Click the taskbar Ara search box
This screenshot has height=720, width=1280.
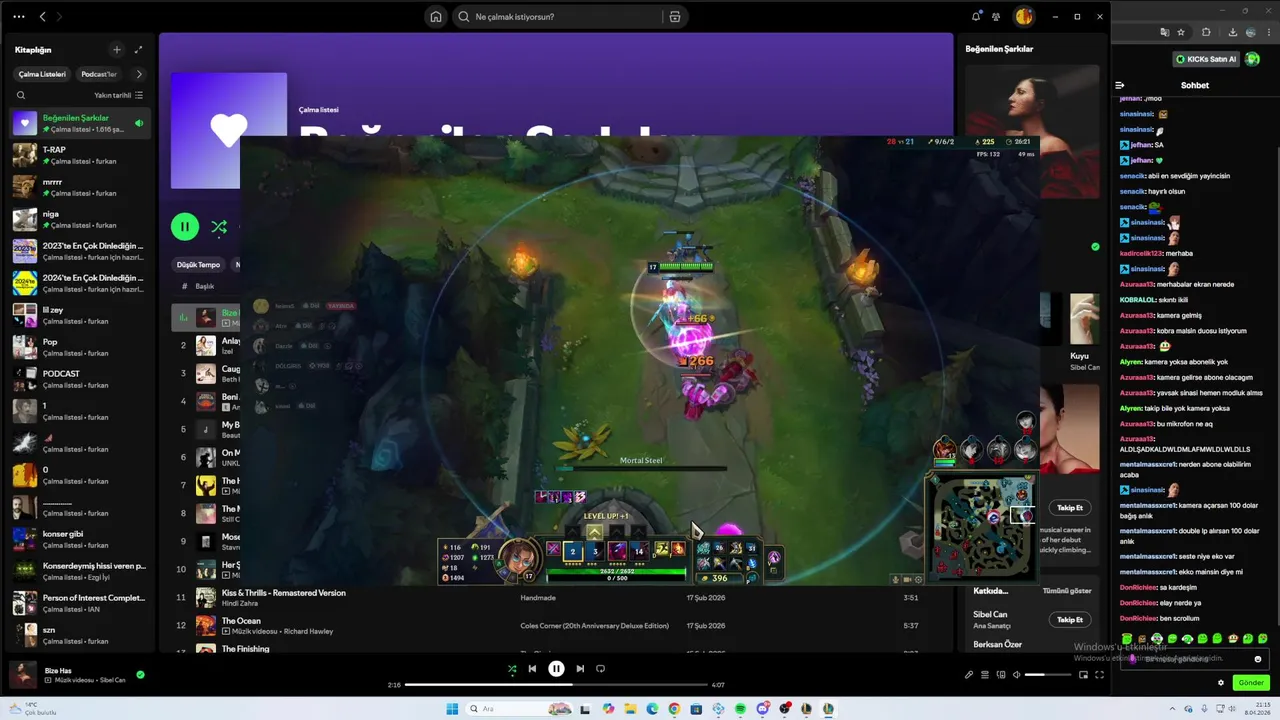[x=519, y=709]
